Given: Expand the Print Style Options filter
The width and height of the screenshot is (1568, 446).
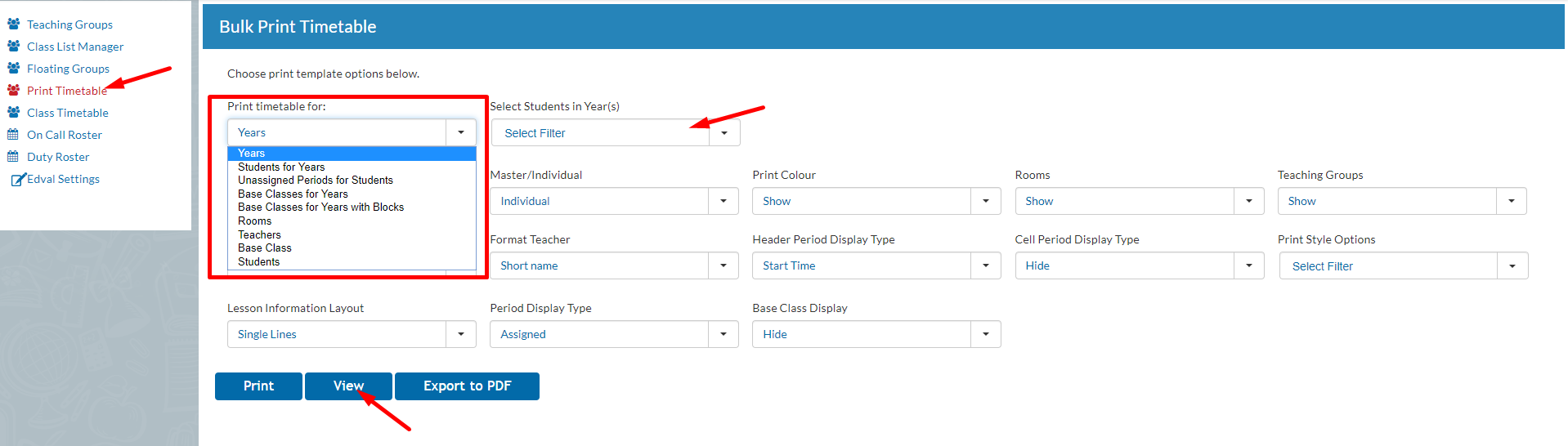Looking at the screenshot, I should click(1404, 265).
